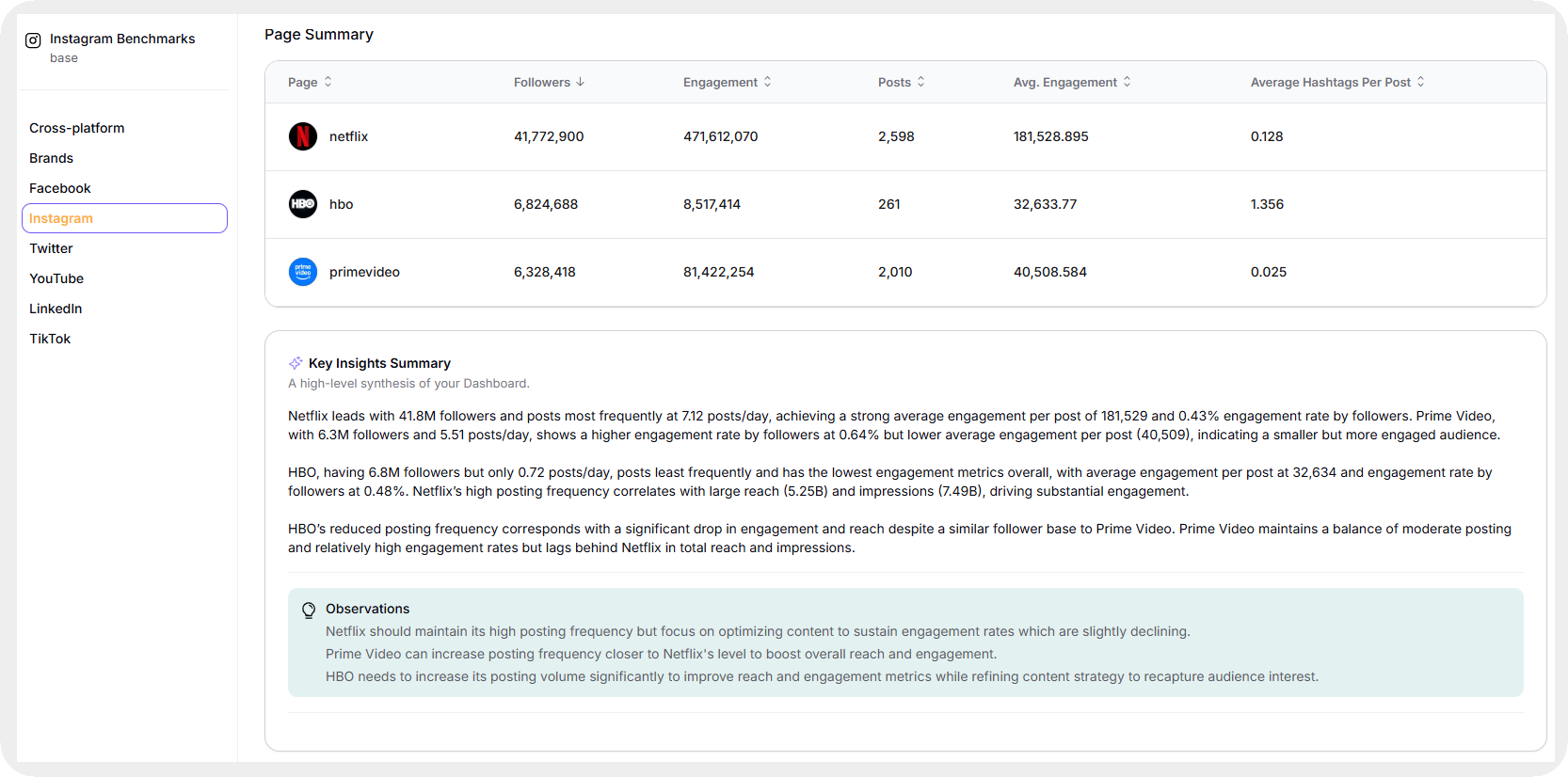Click the hbo page name

(x=341, y=204)
